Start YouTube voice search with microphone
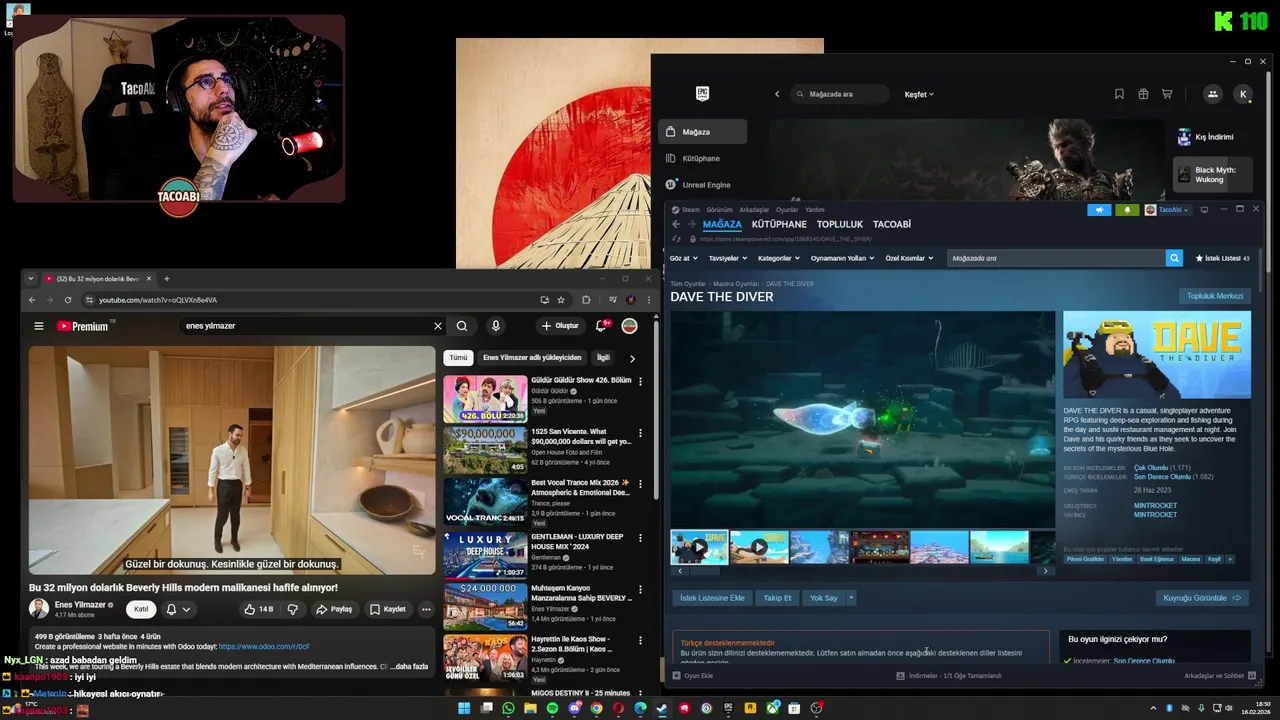This screenshot has width=1280, height=720. [x=495, y=326]
